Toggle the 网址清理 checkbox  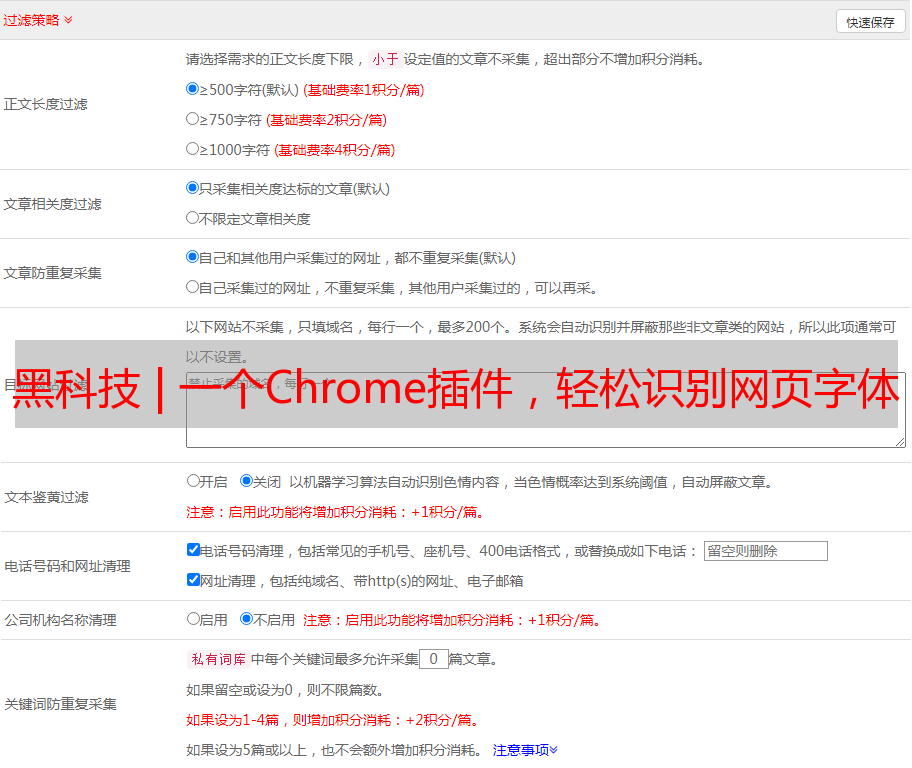193,580
